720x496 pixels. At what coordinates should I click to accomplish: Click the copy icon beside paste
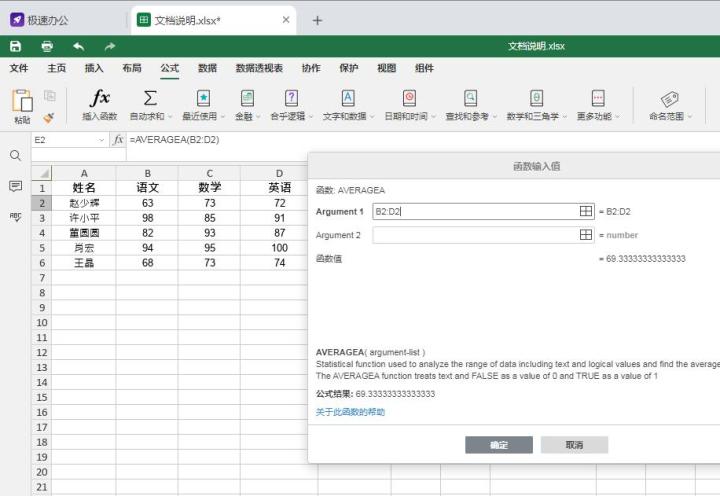50,96
